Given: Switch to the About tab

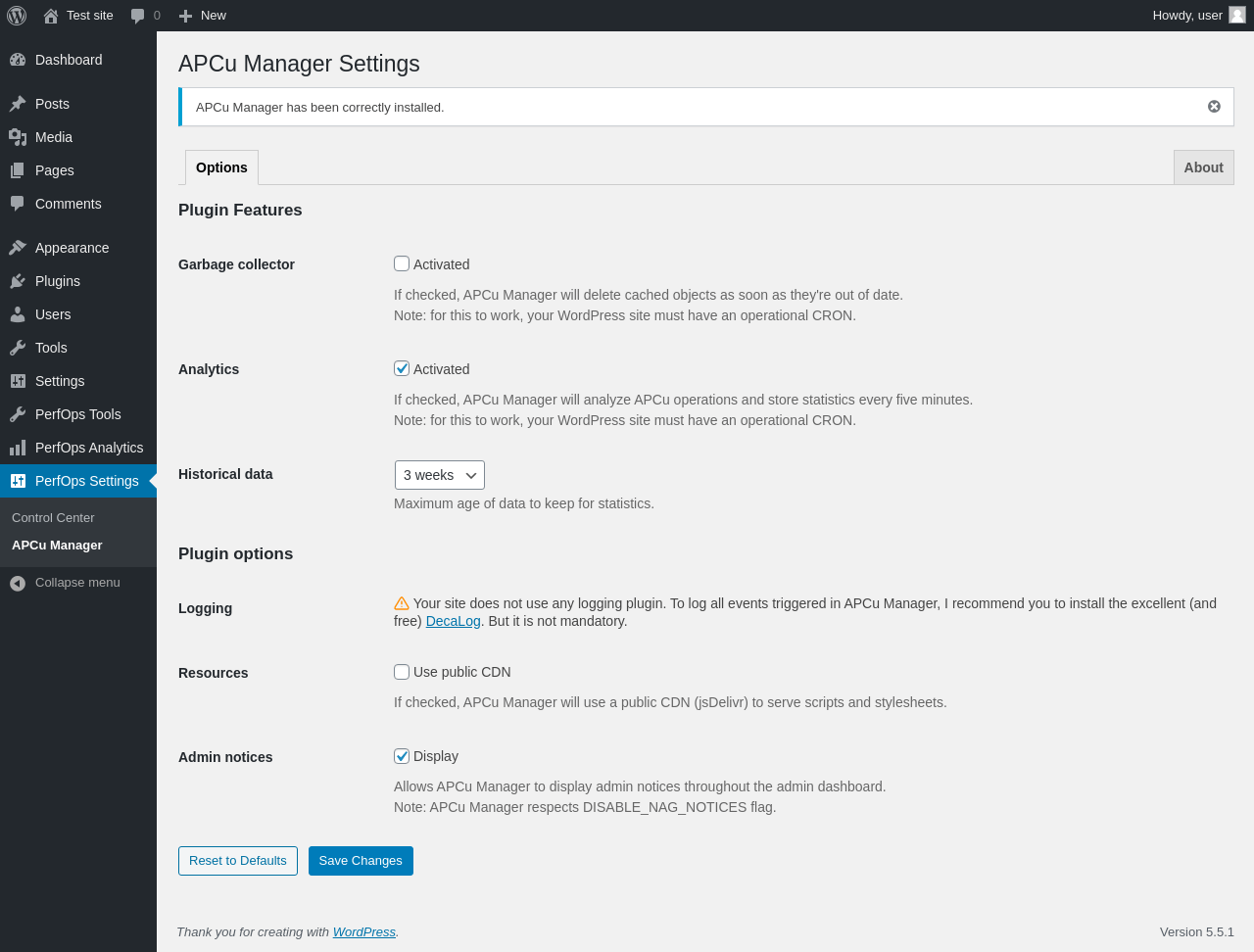Looking at the screenshot, I should [1203, 167].
